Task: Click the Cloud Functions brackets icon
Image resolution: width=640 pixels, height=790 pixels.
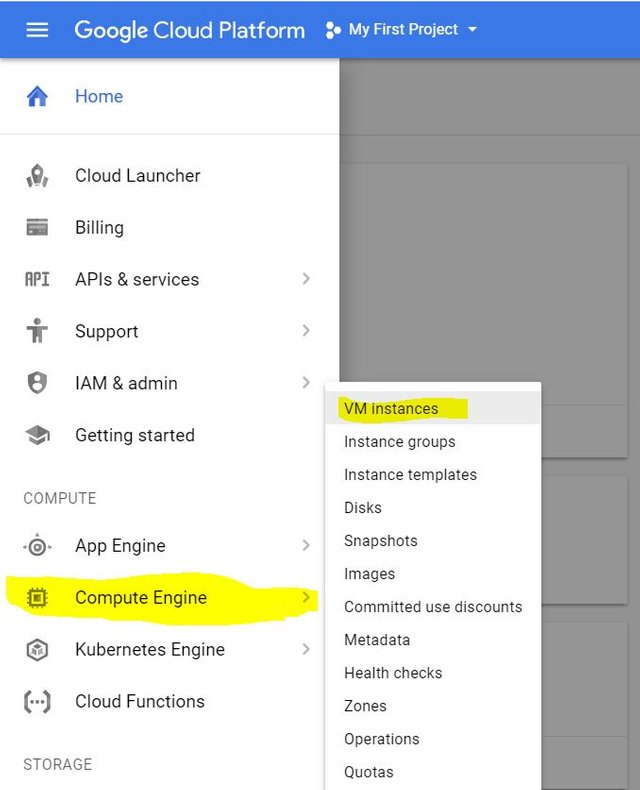Action: click(x=37, y=702)
